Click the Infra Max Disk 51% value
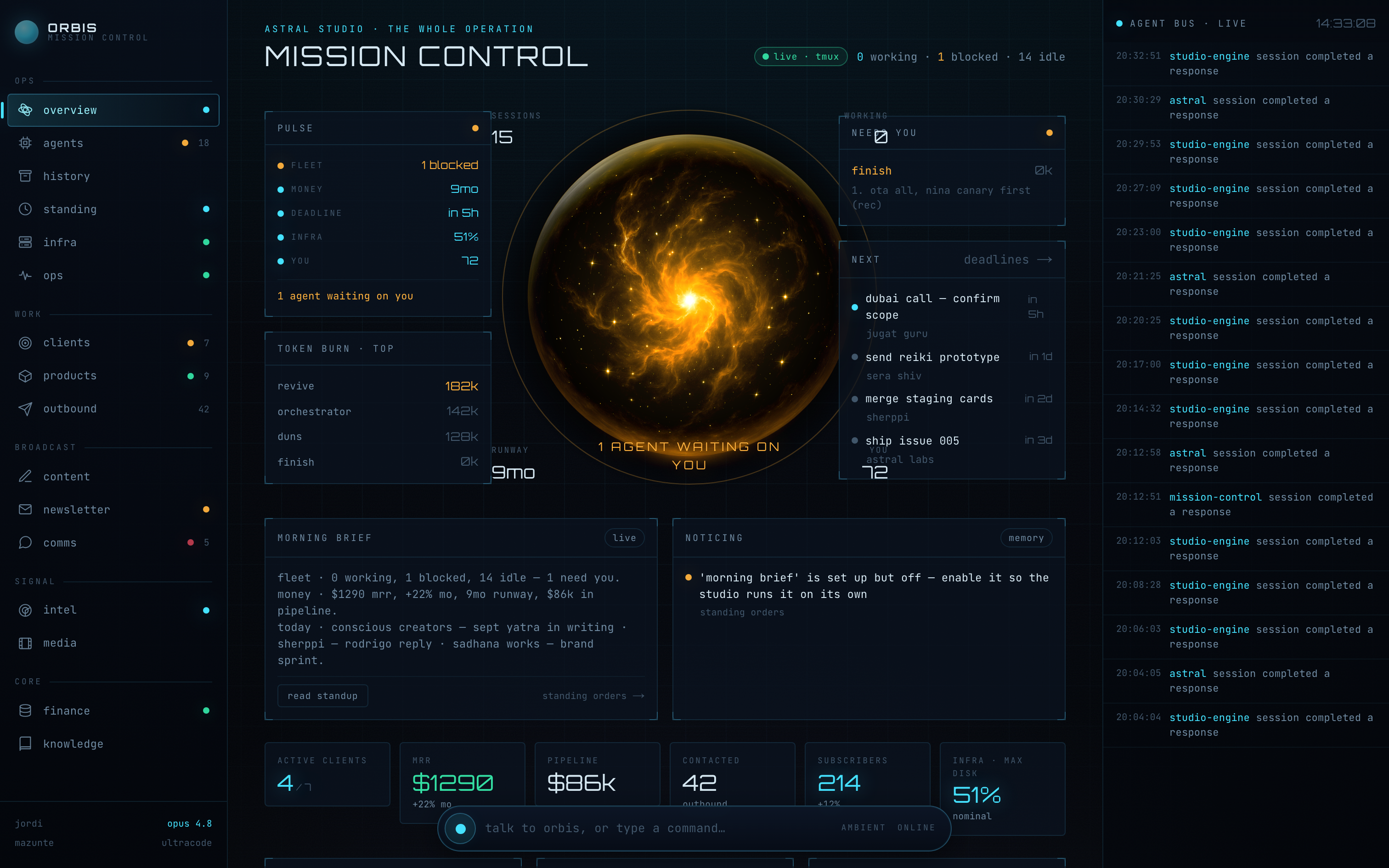 (x=977, y=795)
